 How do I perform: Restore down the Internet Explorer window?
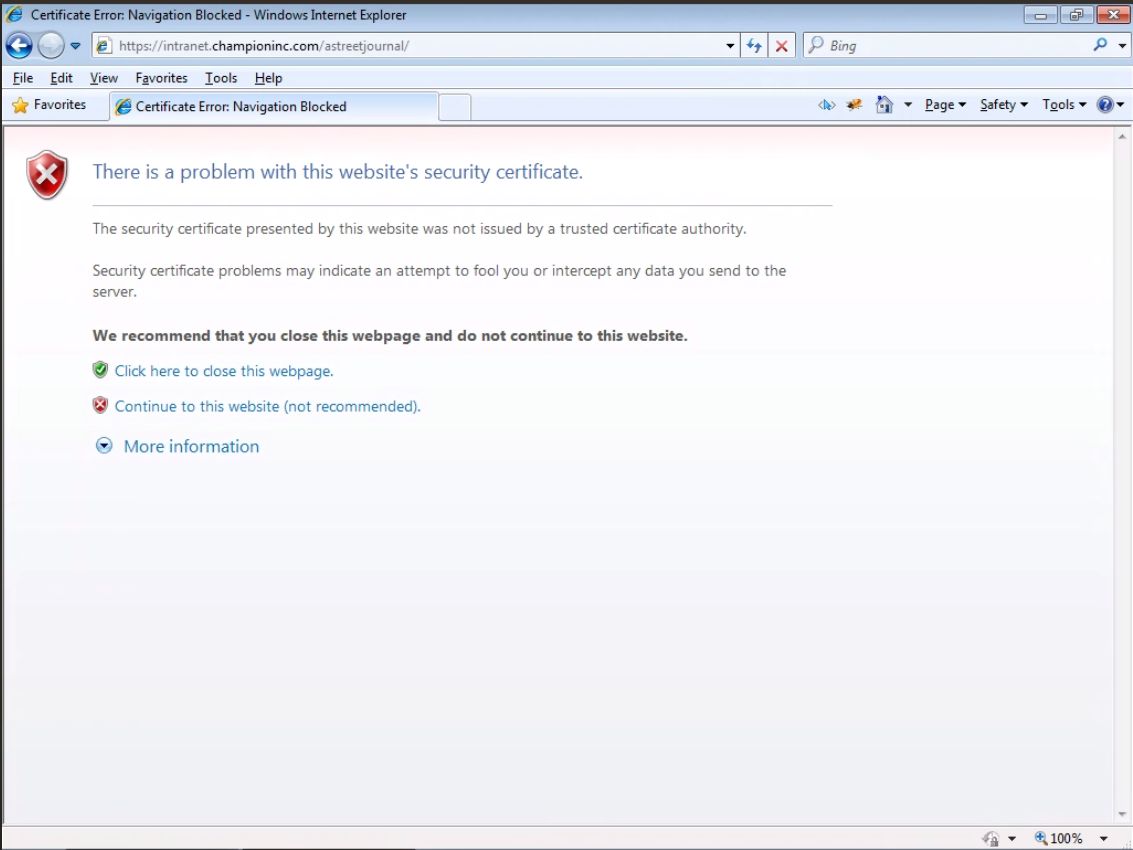point(1076,14)
